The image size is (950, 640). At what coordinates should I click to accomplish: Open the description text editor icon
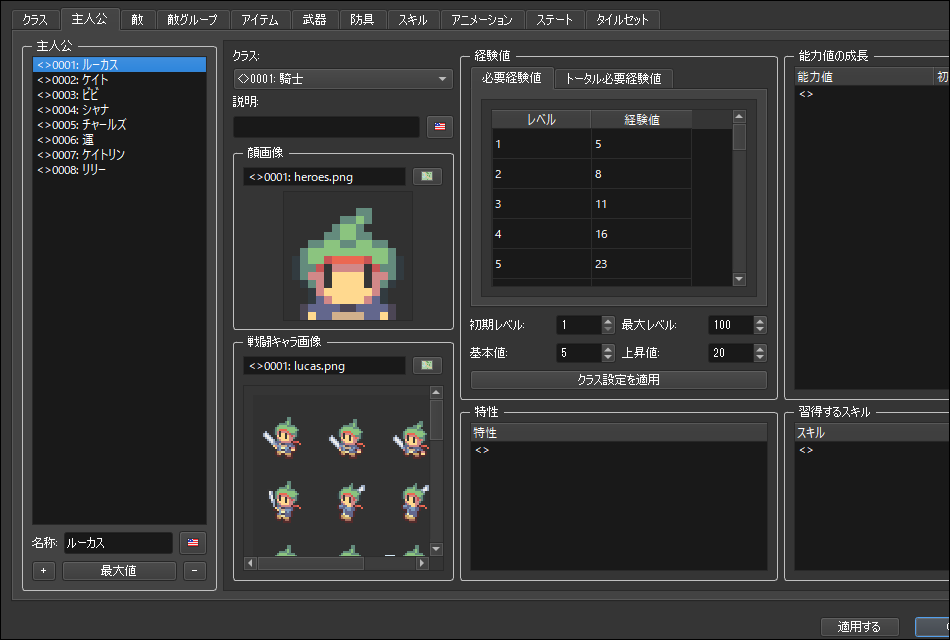[x=439, y=126]
